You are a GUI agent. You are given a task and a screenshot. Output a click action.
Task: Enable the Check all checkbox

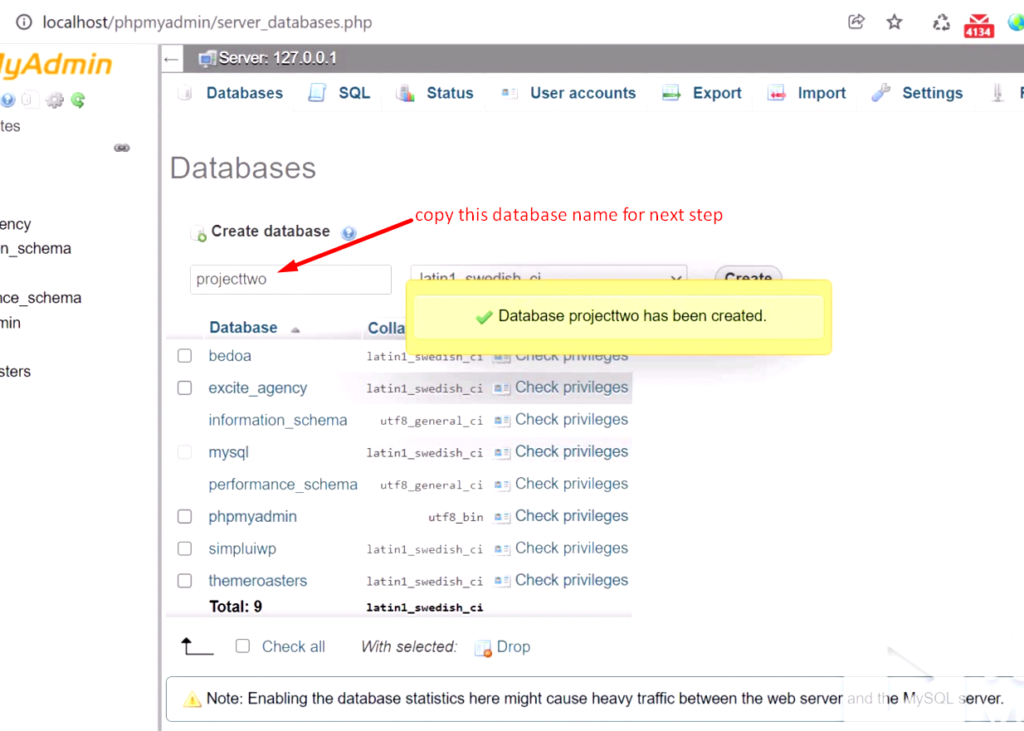243,646
